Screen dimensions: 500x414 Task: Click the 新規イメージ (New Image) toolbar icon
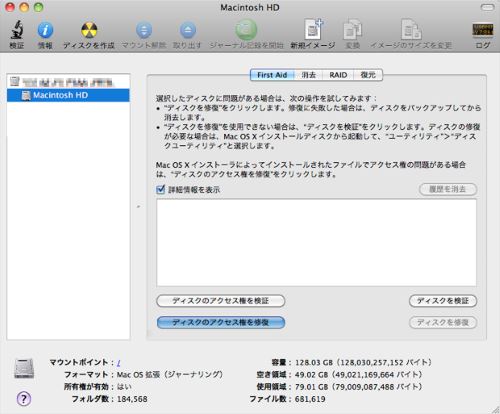(313, 29)
